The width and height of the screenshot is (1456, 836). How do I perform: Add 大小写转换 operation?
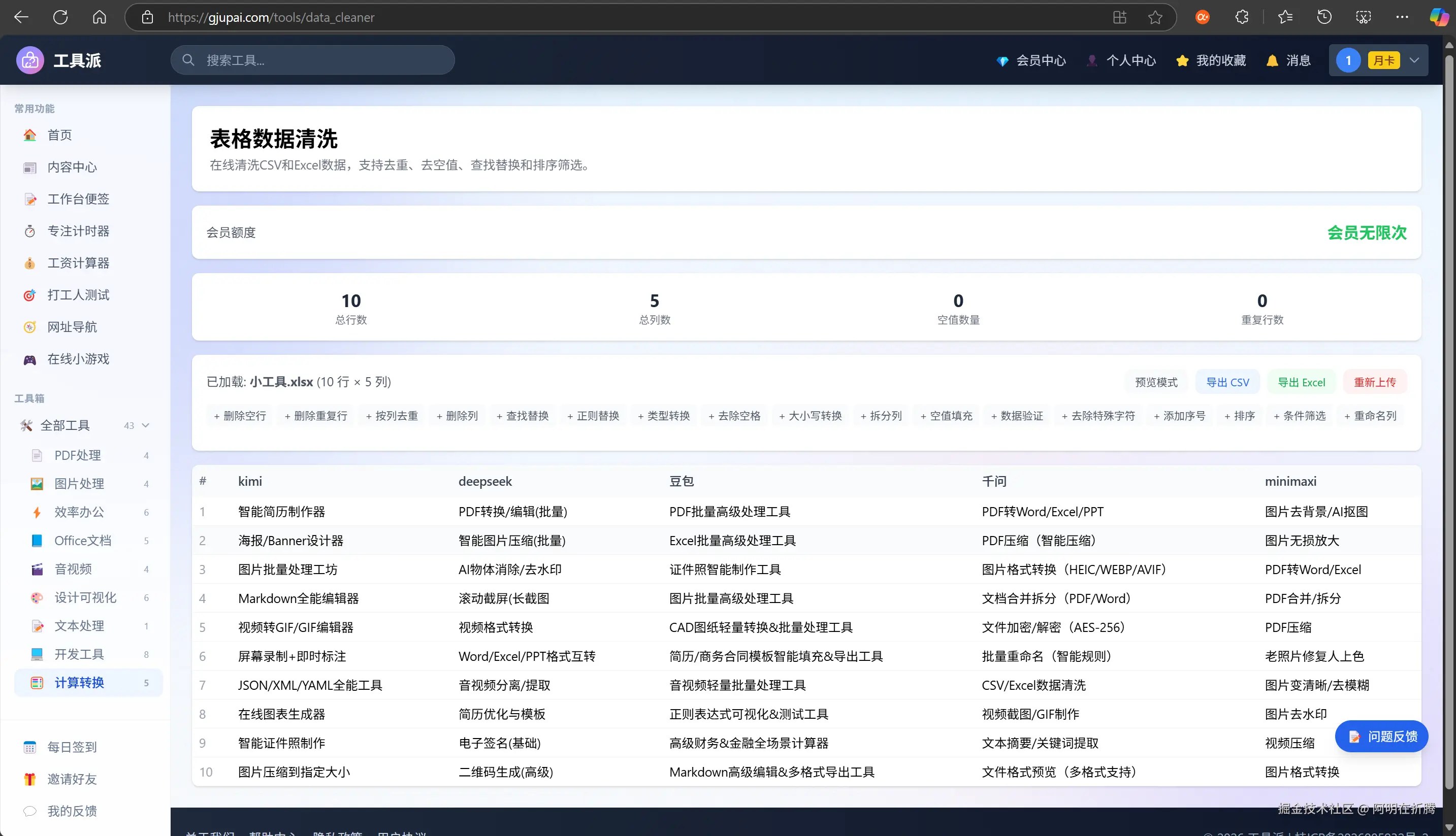[x=811, y=416]
